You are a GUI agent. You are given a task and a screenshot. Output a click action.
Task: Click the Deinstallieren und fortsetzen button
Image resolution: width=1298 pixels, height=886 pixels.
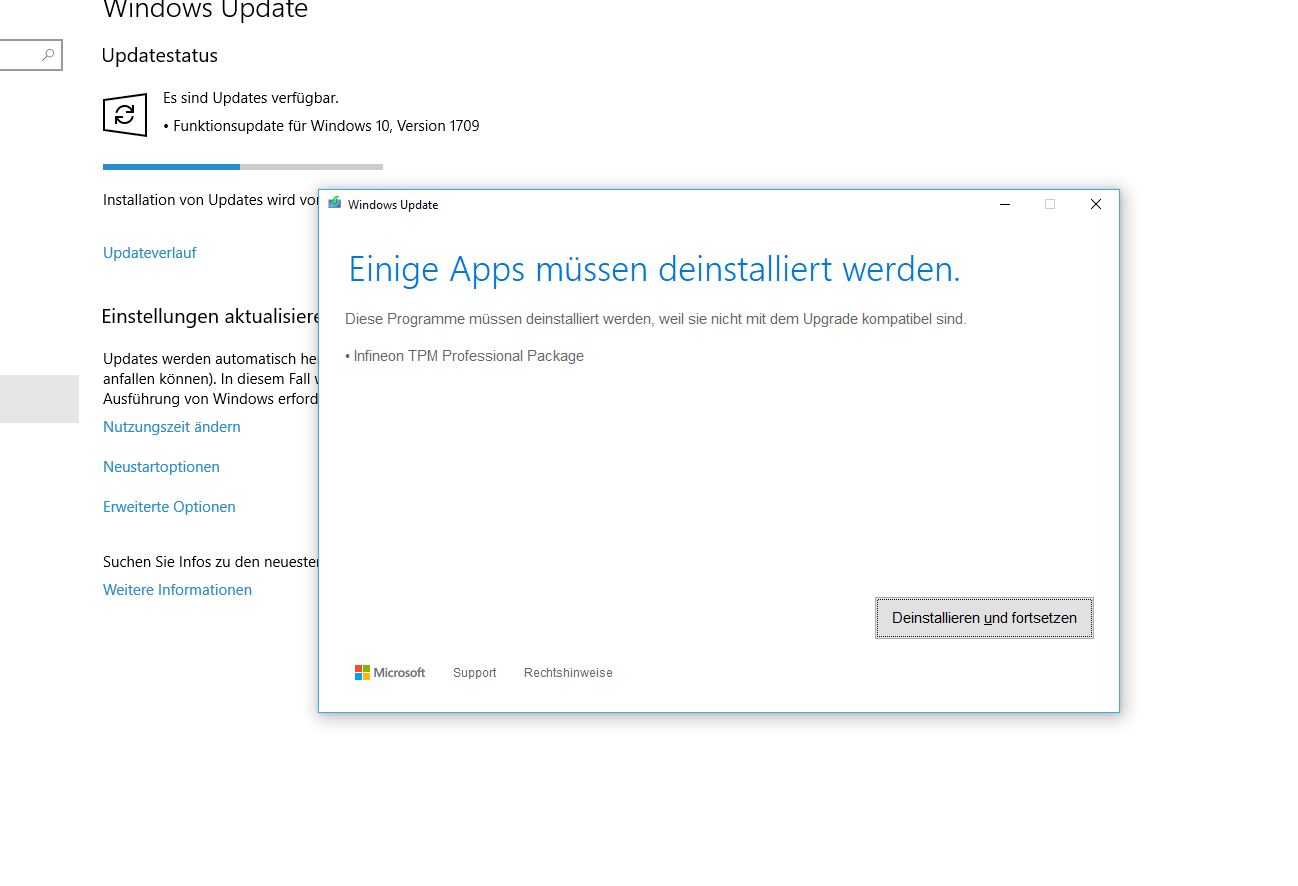click(984, 618)
